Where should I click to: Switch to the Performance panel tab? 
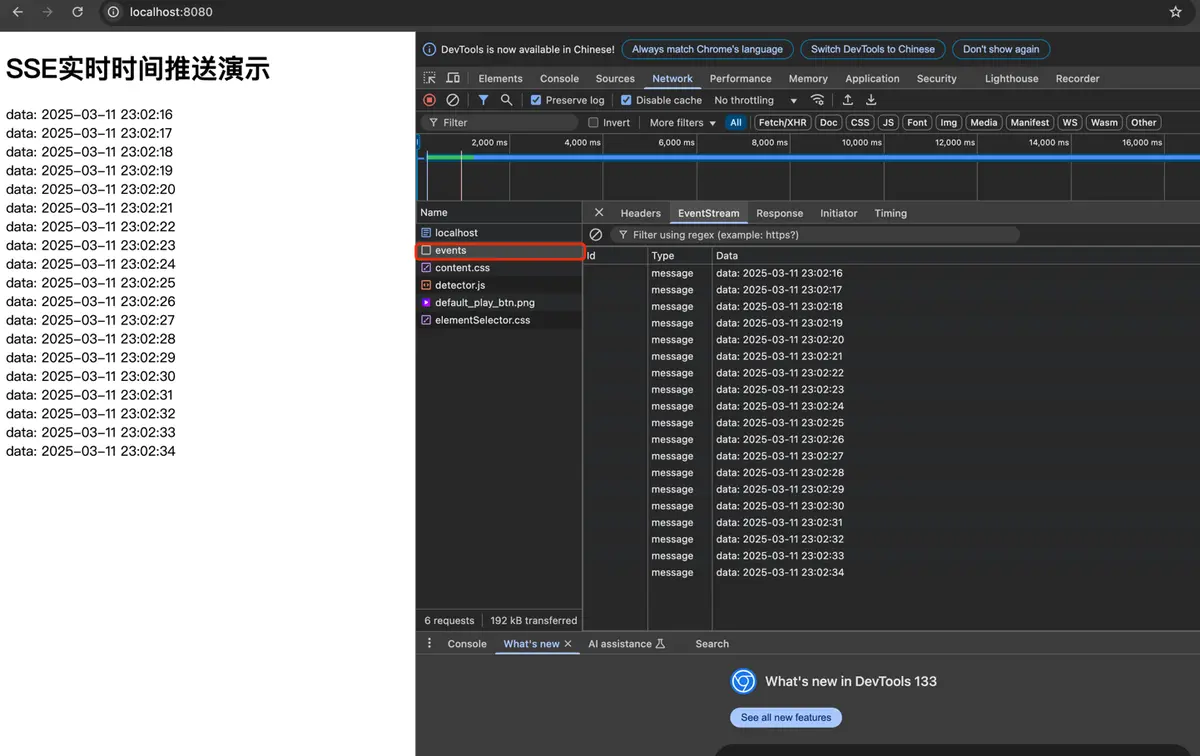(740, 78)
